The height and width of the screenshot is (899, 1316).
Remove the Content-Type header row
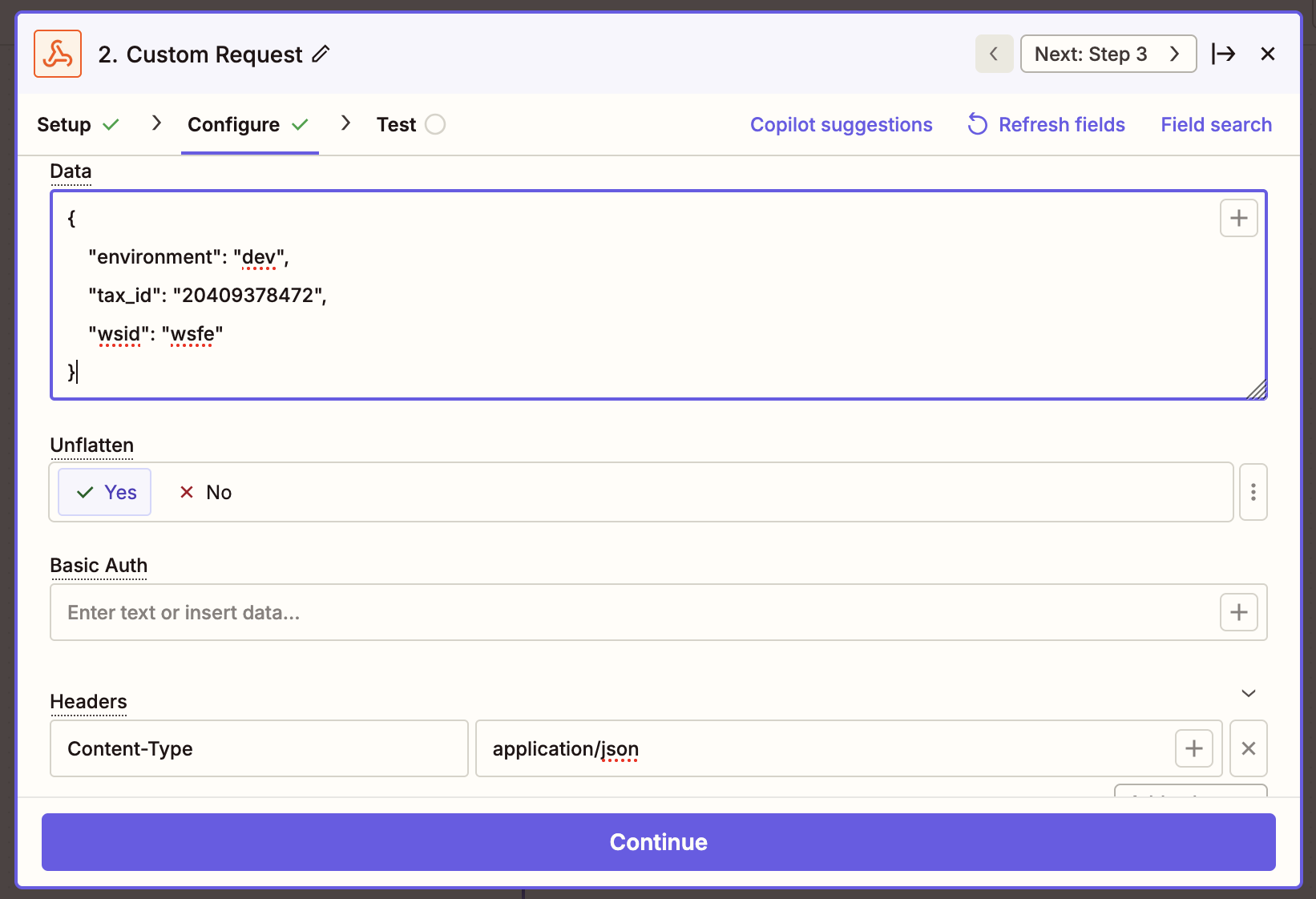[x=1248, y=748]
